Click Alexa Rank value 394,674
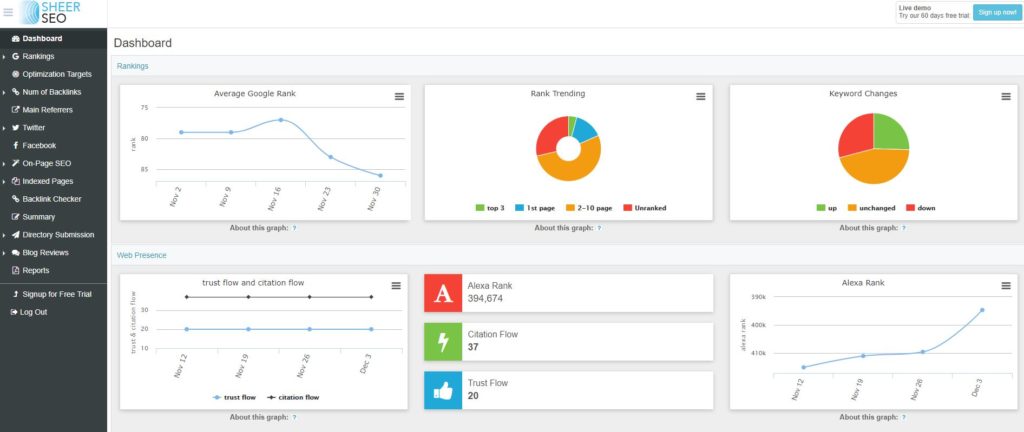1024x432 pixels. click(485, 299)
